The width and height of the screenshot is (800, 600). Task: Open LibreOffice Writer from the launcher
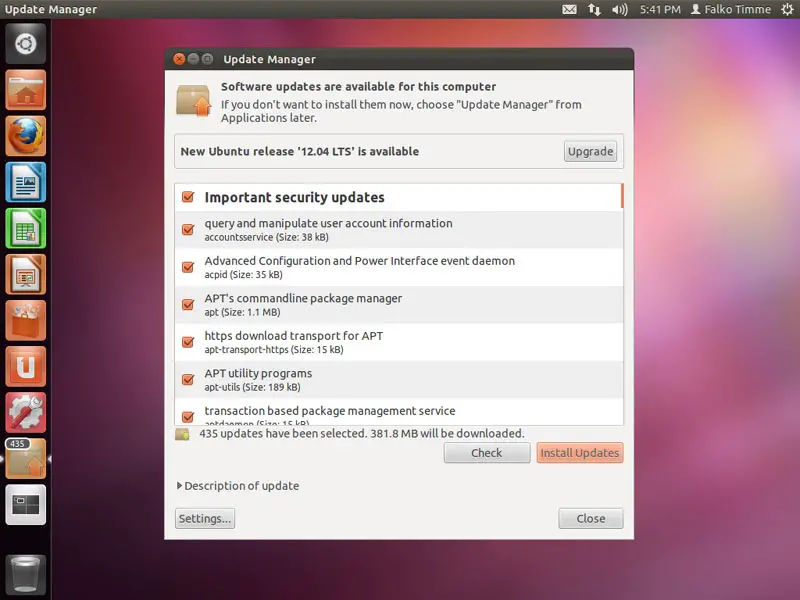[x=26, y=182]
